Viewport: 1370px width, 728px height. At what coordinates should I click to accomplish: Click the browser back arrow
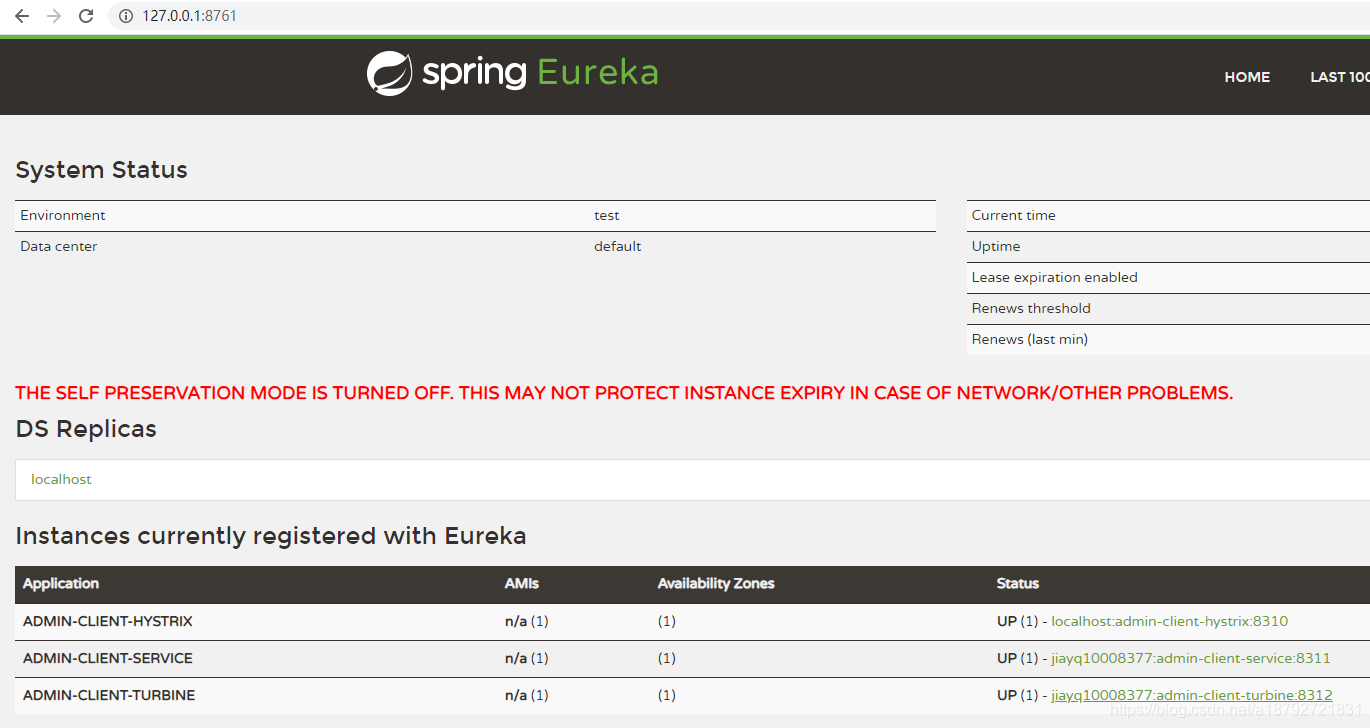coord(22,16)
